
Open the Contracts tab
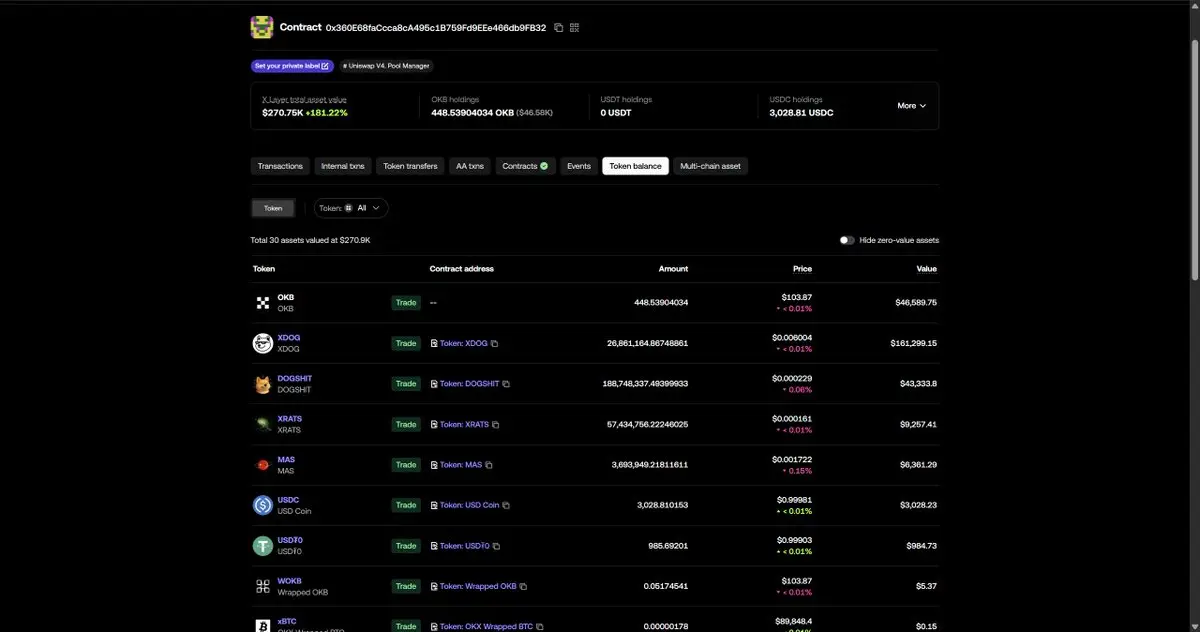coord(525,166)
